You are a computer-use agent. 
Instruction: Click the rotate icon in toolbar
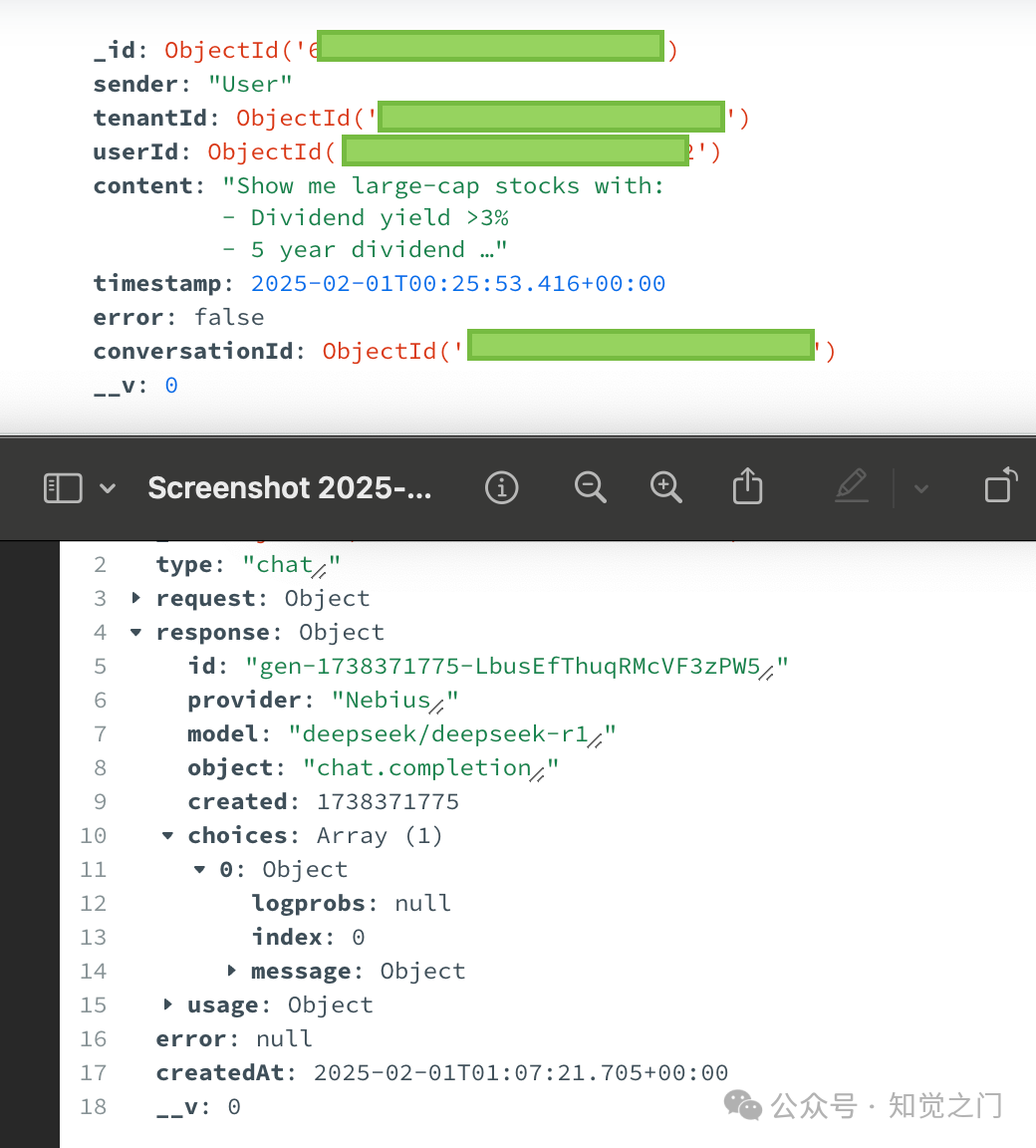coord(1000,485)
